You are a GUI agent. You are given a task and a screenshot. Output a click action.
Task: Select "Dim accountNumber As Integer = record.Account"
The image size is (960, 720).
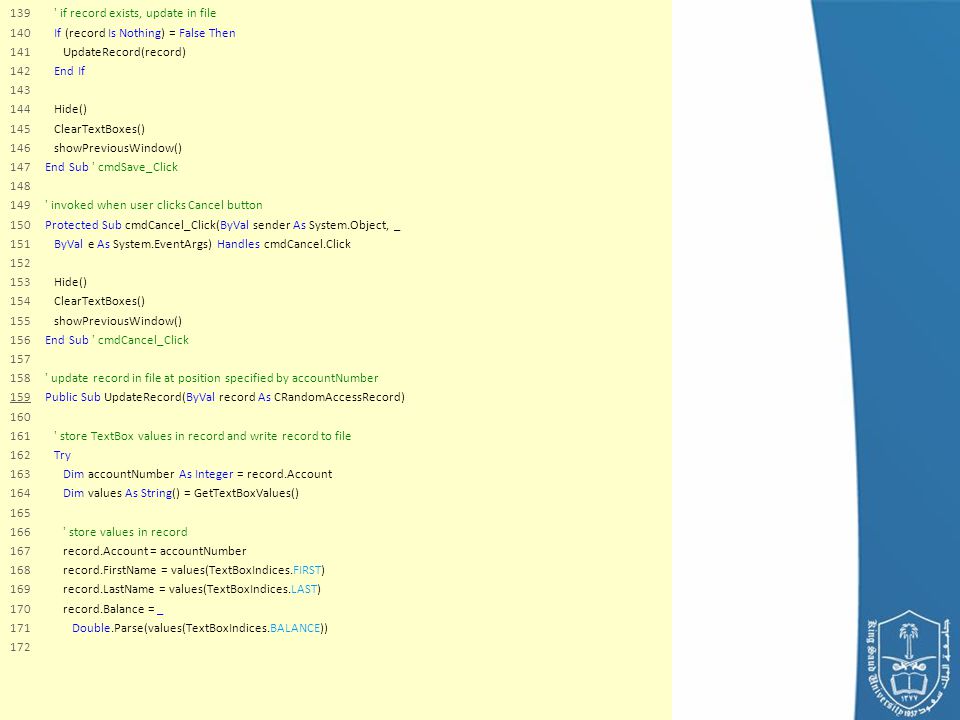tap(197, 474)
